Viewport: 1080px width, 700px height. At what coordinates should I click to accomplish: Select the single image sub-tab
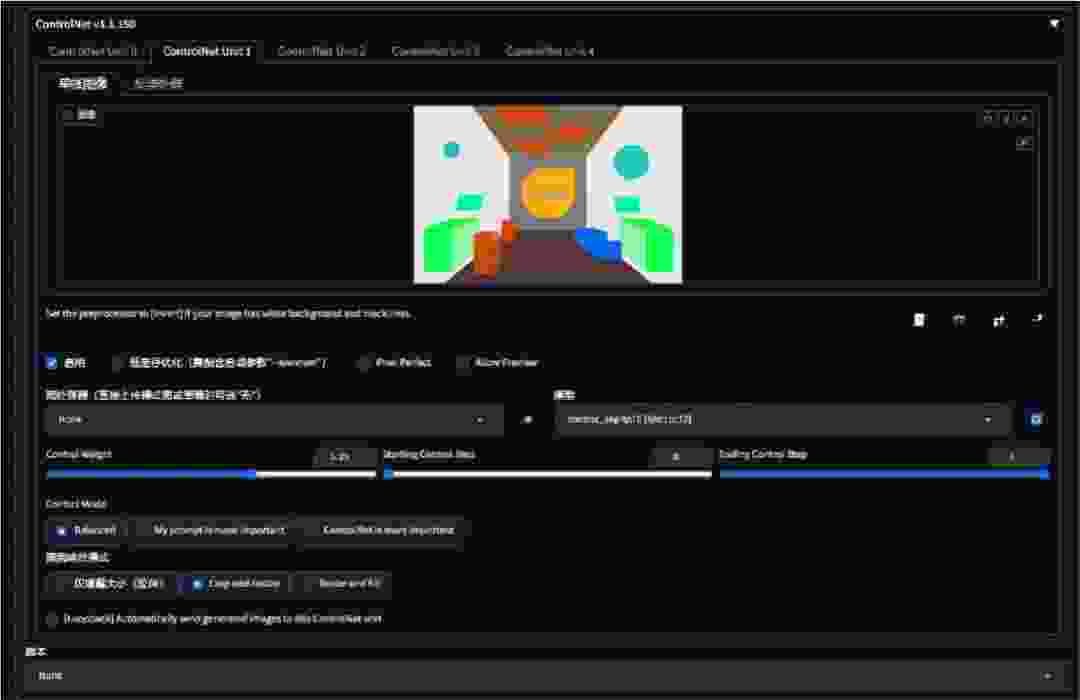pyautogui.click(x=83, y=83)
